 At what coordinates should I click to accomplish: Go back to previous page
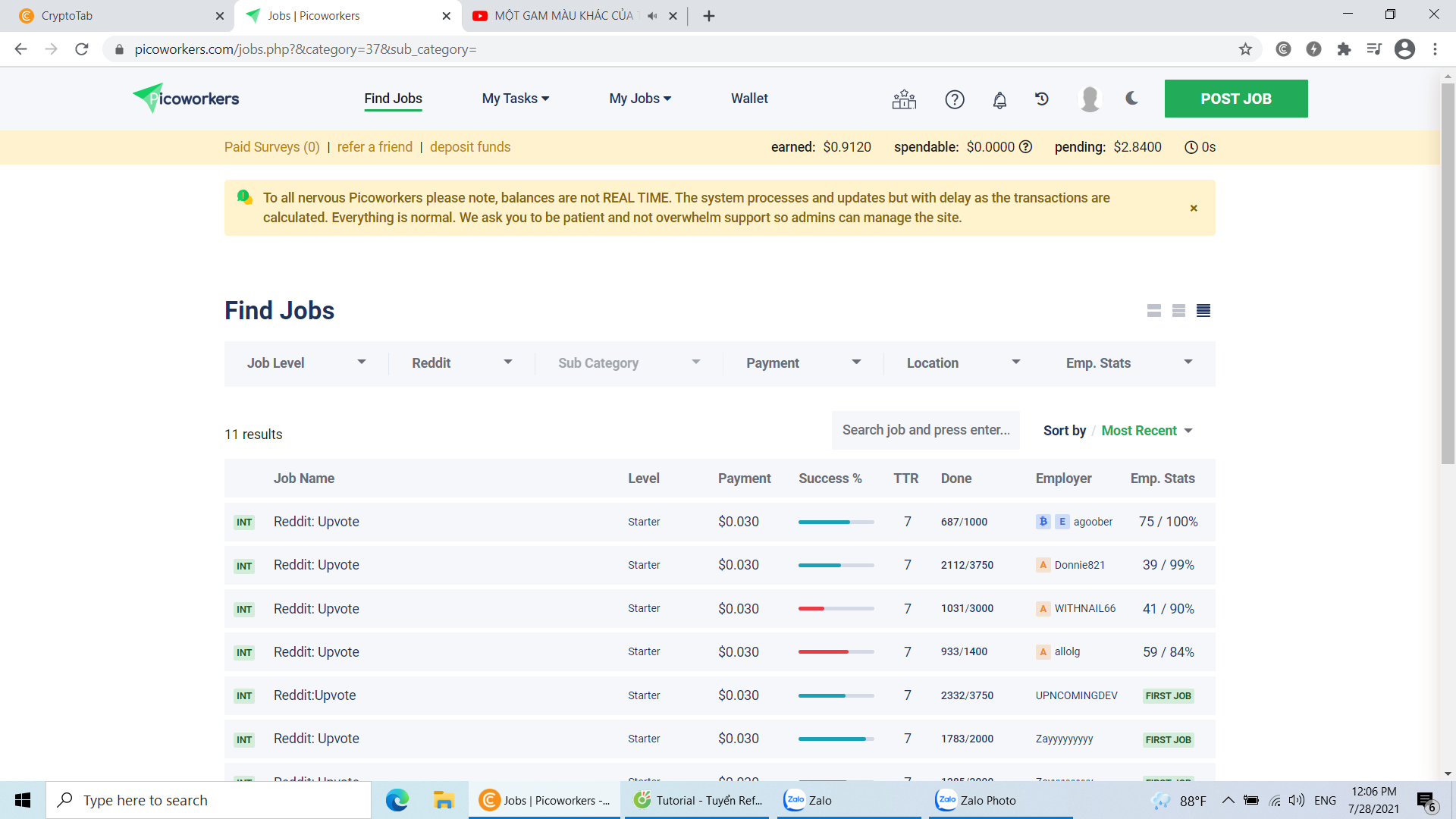pyautogui.click(x=20, y=49)
